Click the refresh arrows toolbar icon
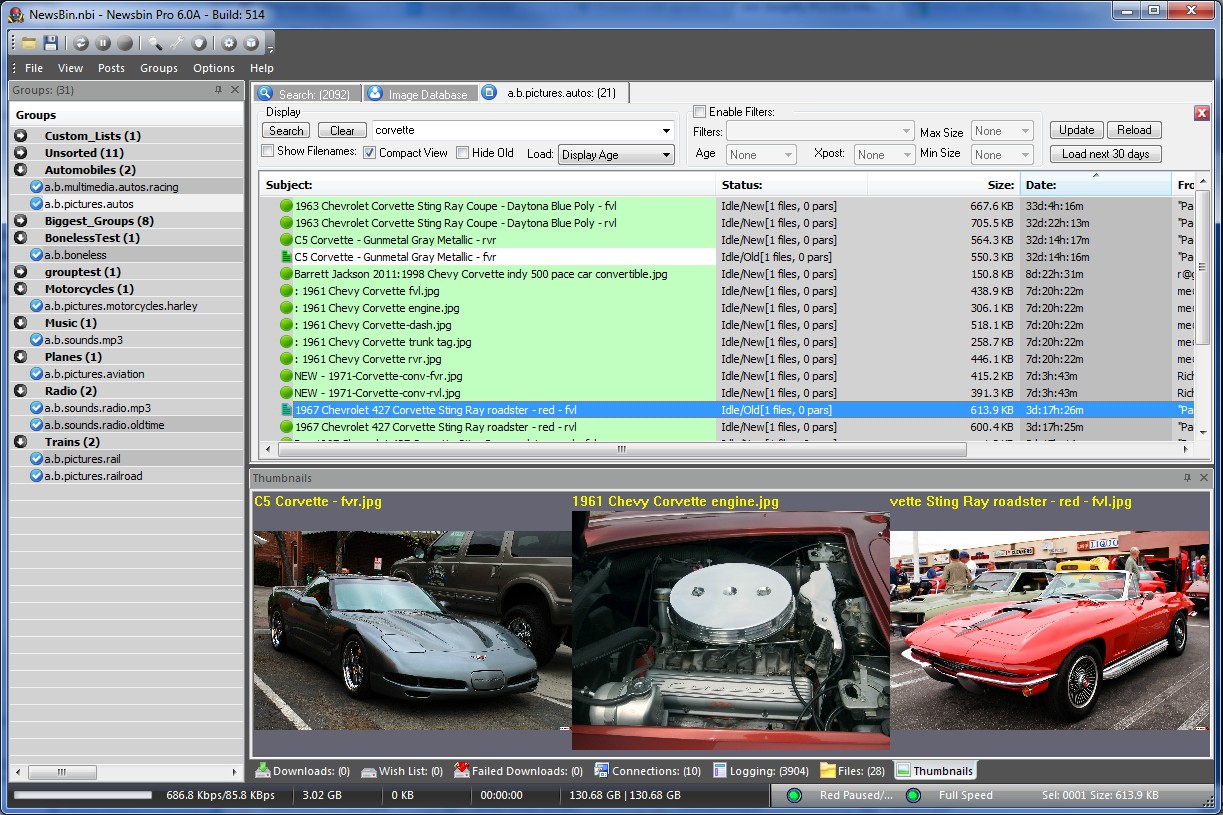The image size is (1223, 815). 81,43
